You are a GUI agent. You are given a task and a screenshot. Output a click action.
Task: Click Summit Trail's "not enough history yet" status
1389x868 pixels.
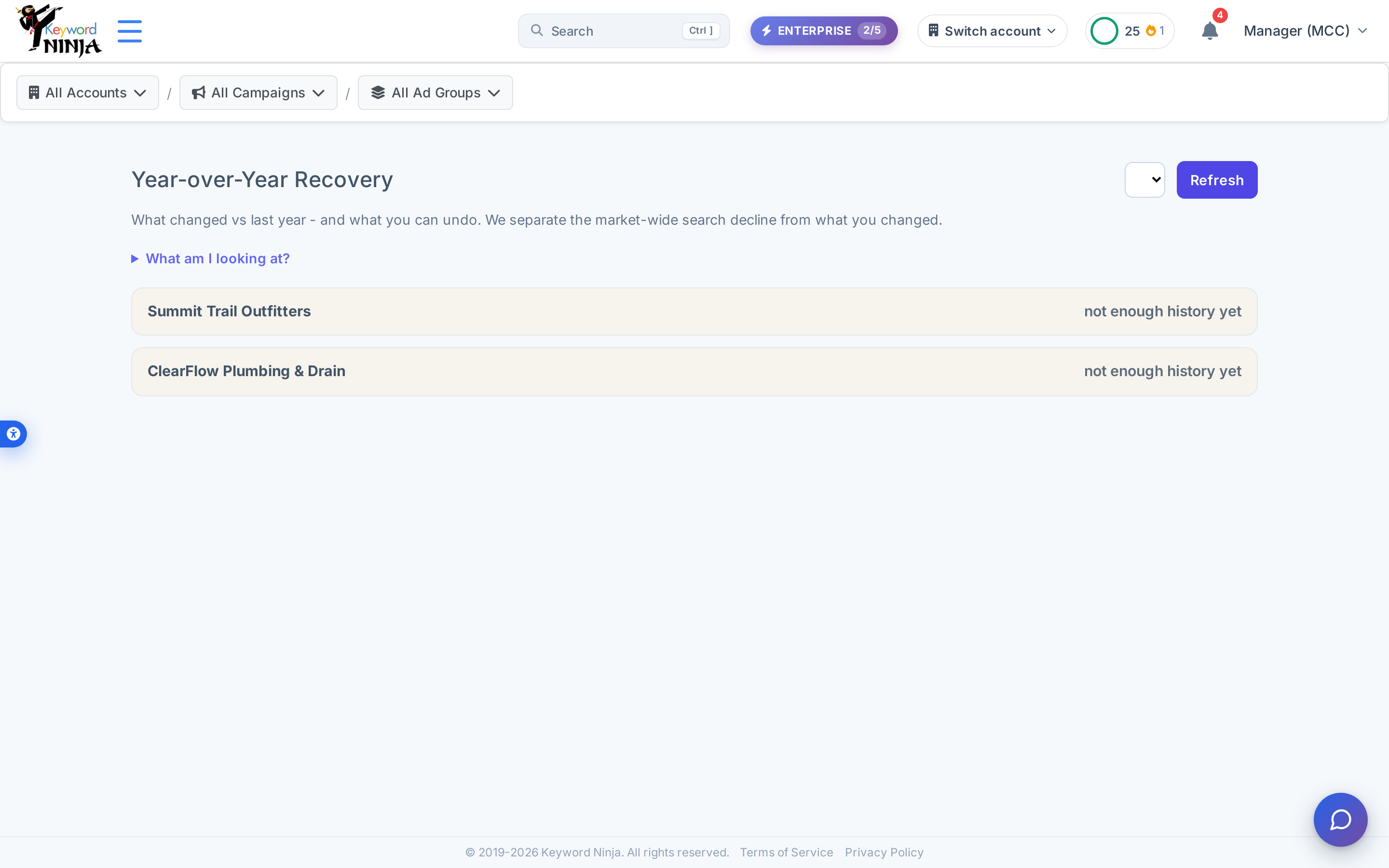coord(1162,311)
